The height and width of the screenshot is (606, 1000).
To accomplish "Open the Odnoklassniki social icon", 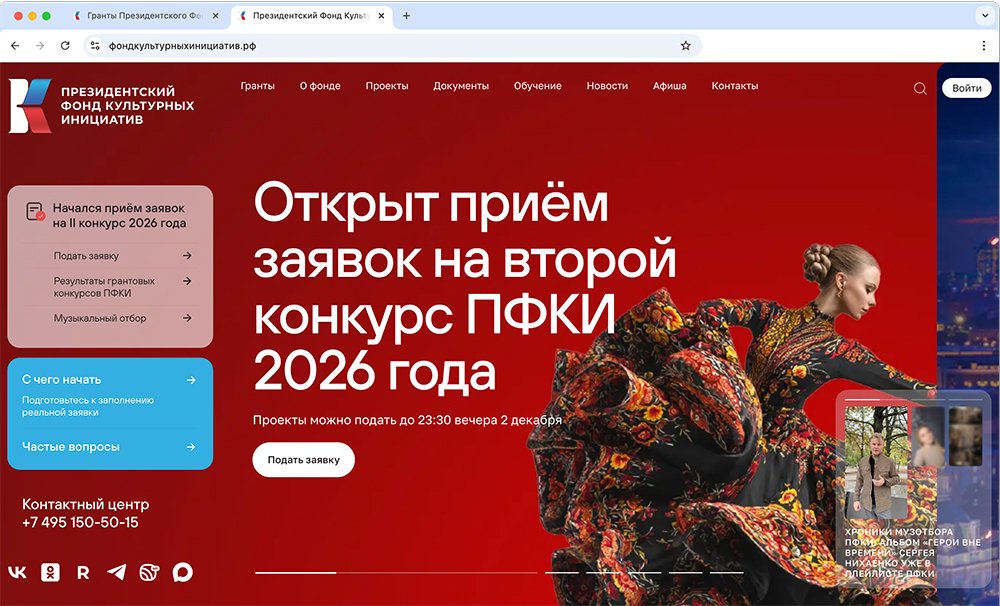I will click(50, 572).
